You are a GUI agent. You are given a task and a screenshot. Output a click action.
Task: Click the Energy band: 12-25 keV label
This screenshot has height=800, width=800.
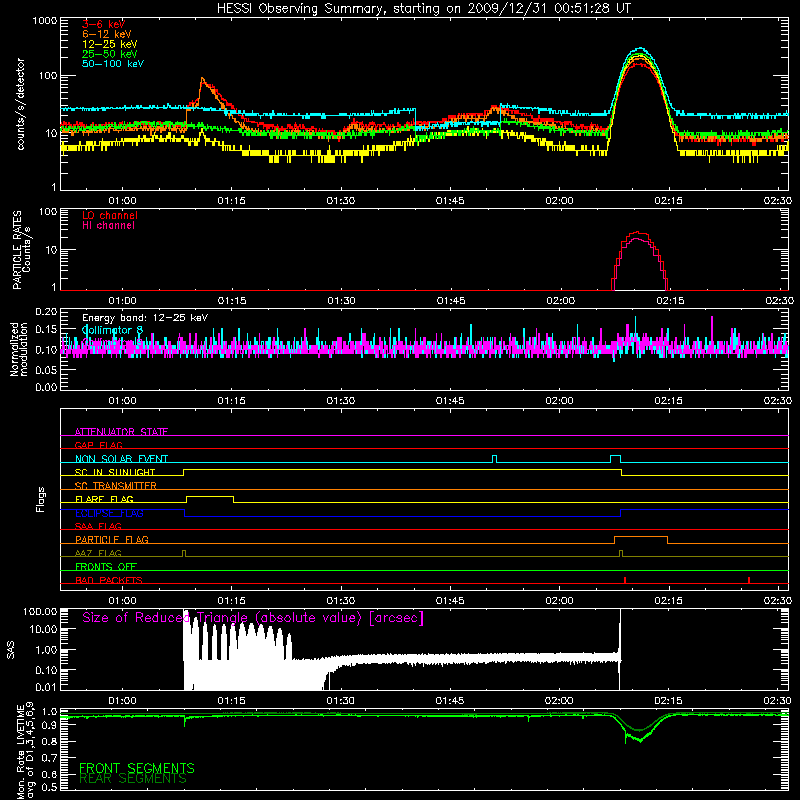point(145,318)
